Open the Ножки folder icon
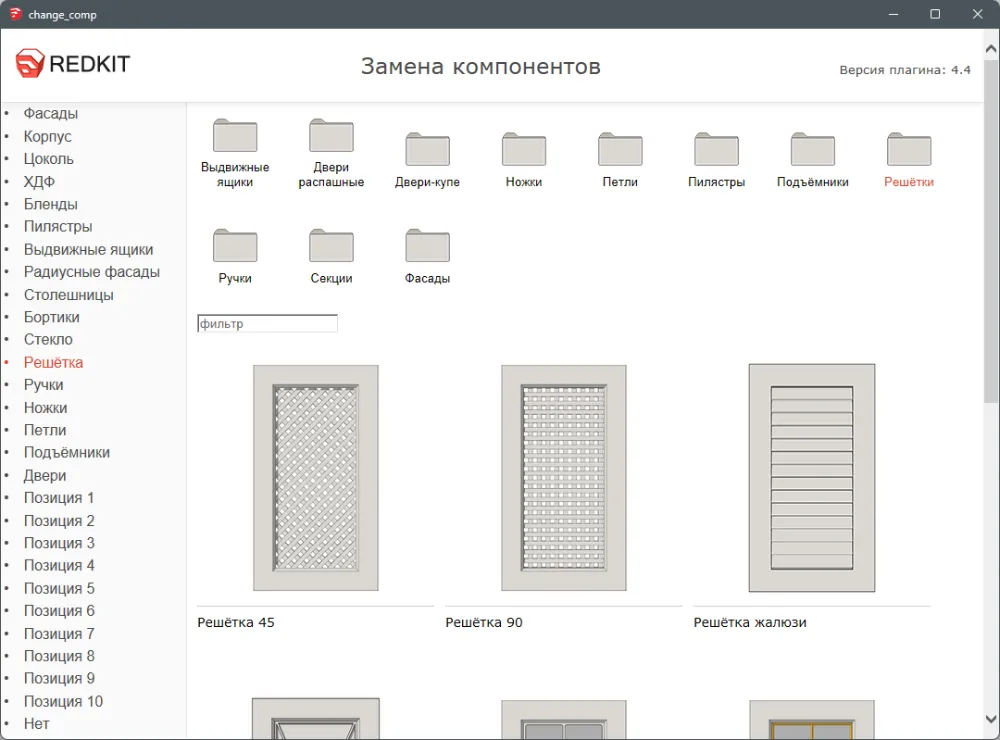The image size is (1000, 740). click(x=524, y=149)
